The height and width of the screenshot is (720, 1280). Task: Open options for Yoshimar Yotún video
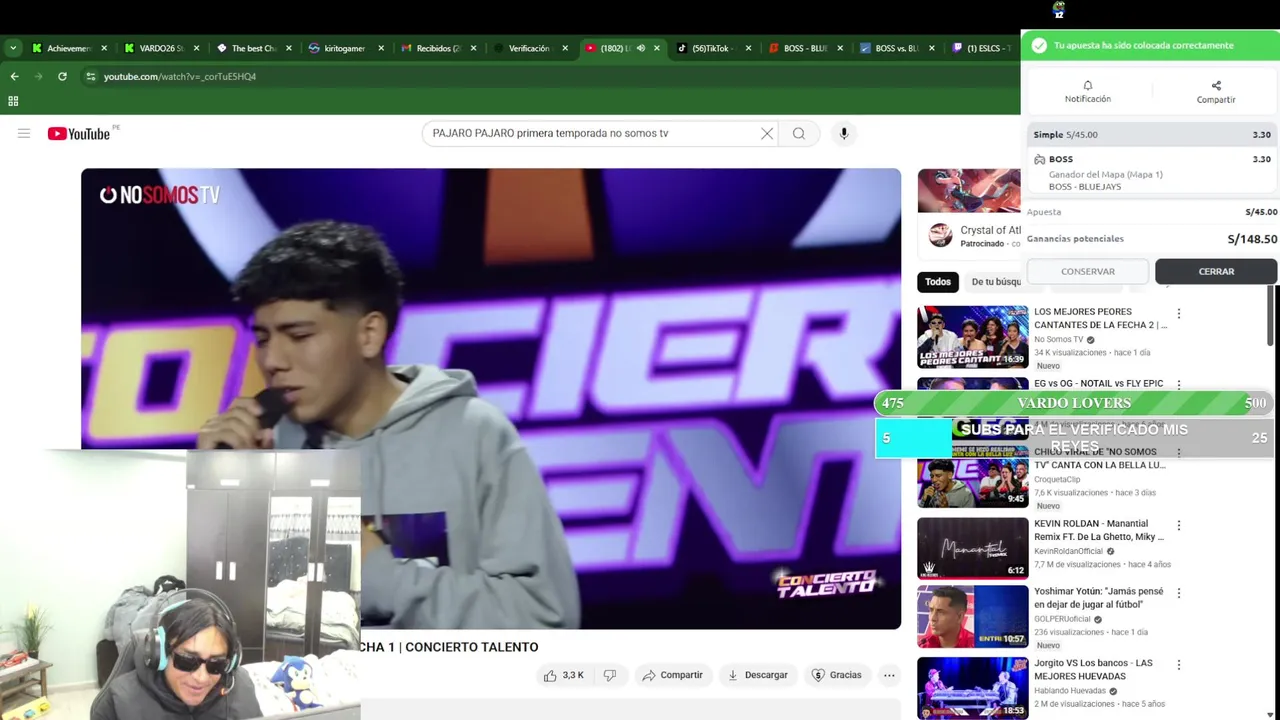tap(1179, 593)
